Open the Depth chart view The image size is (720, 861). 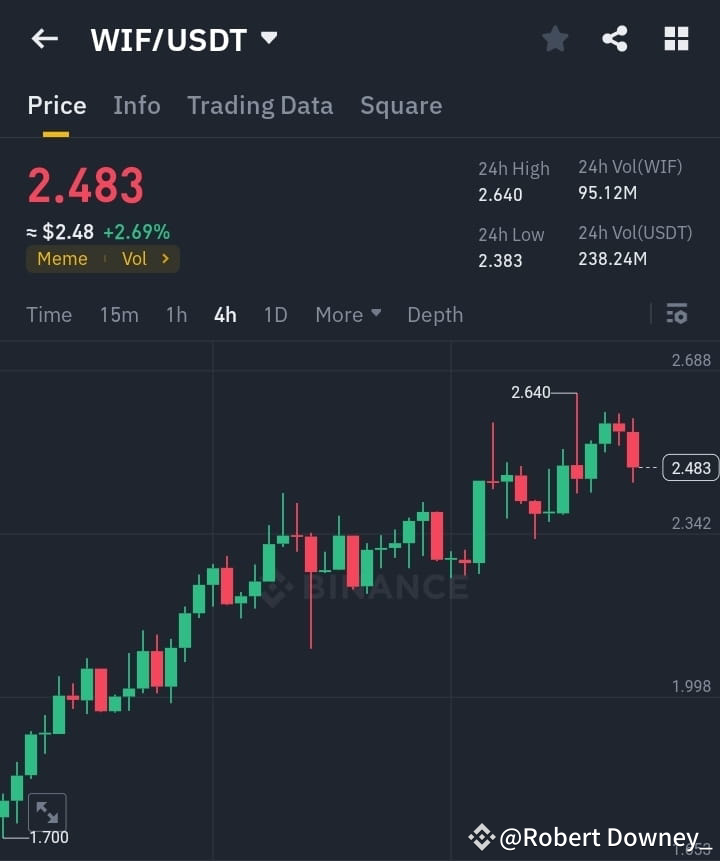pos(435,314)
